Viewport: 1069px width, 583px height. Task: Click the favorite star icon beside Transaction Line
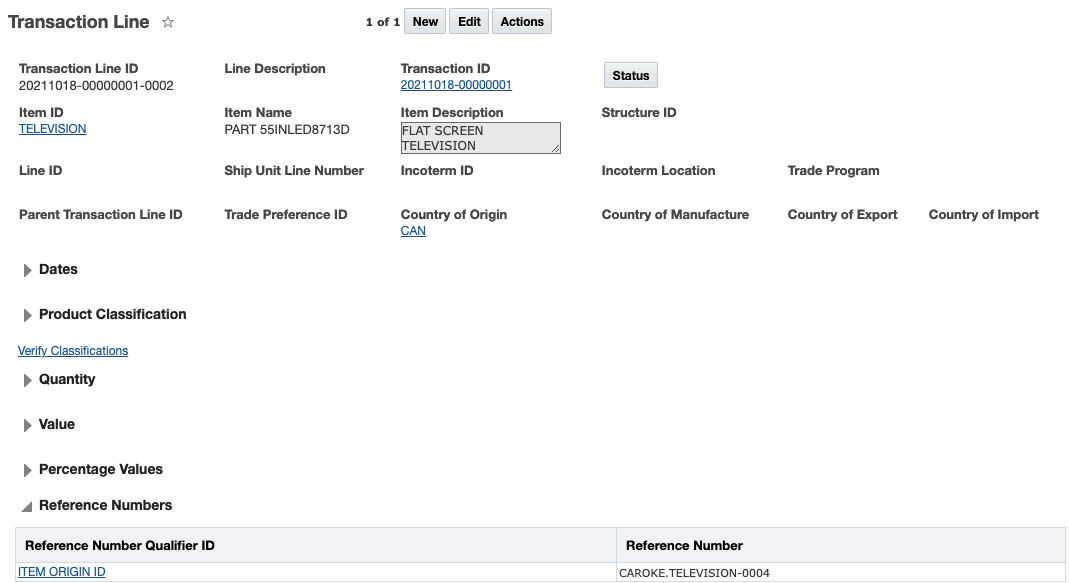click(168, 22)
